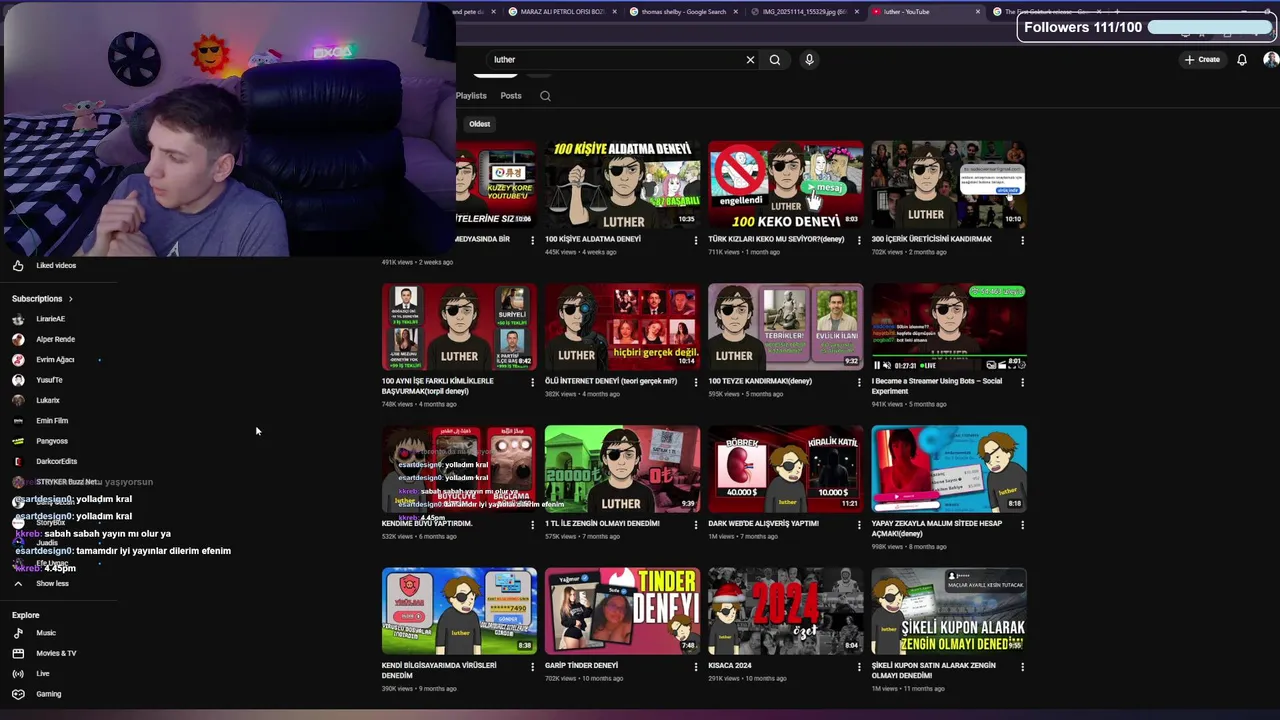This screenshot has height=720, width=1280.
Task: Click the Music icon under Explore
Action: (x=18, y=633)
